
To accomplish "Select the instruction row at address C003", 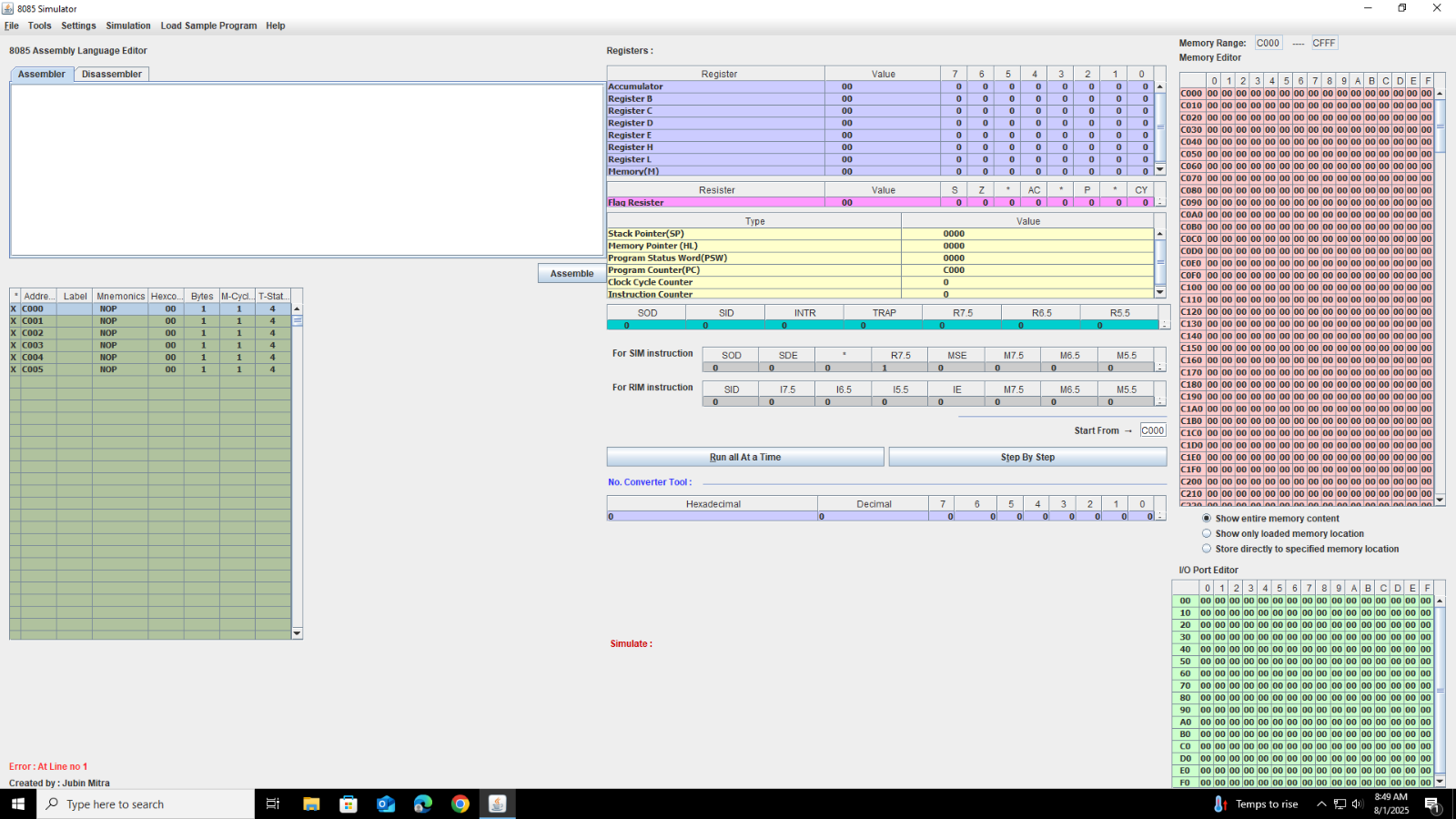I will 150,345.
